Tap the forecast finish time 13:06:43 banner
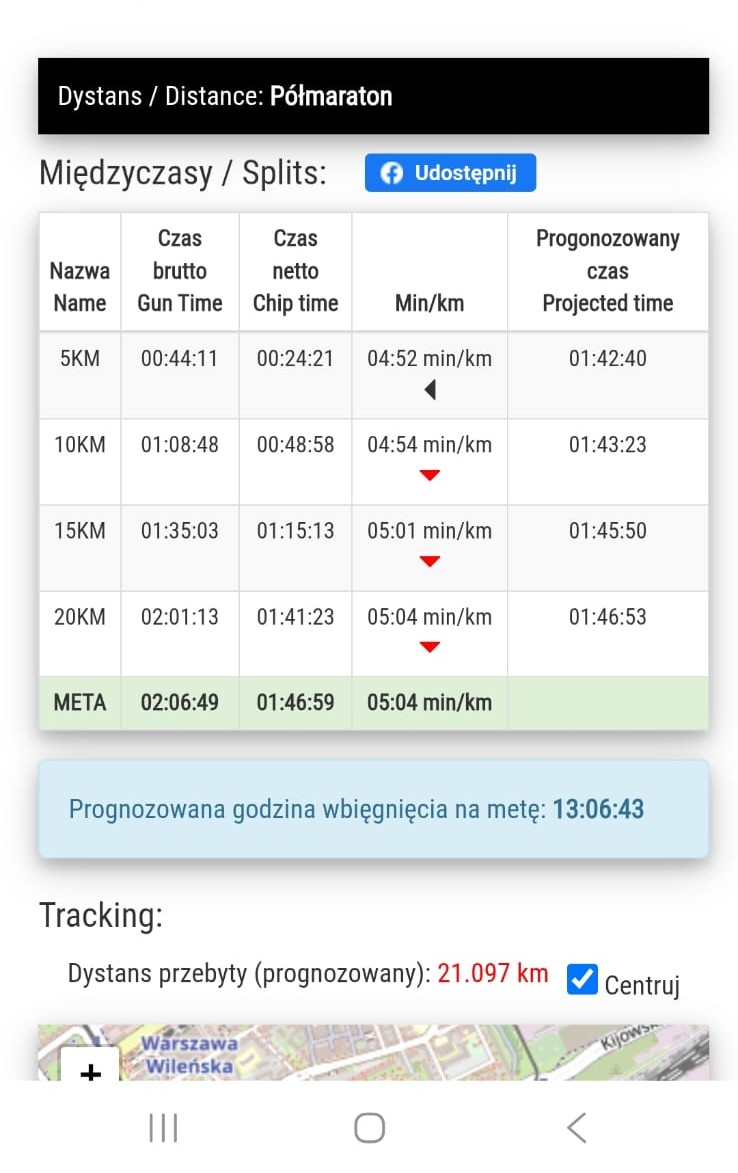Viewport: 738px width, 1173px height. pos(373,809)
